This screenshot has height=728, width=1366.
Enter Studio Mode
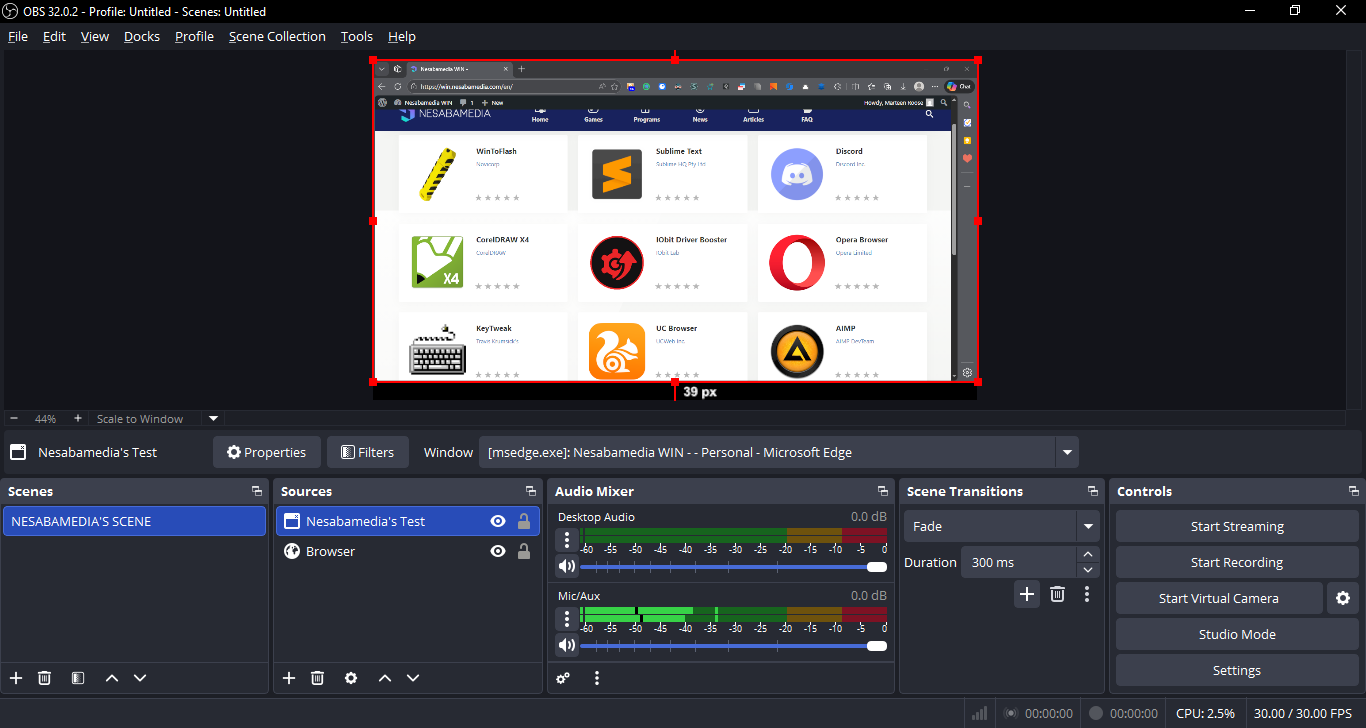(1236, 634)
